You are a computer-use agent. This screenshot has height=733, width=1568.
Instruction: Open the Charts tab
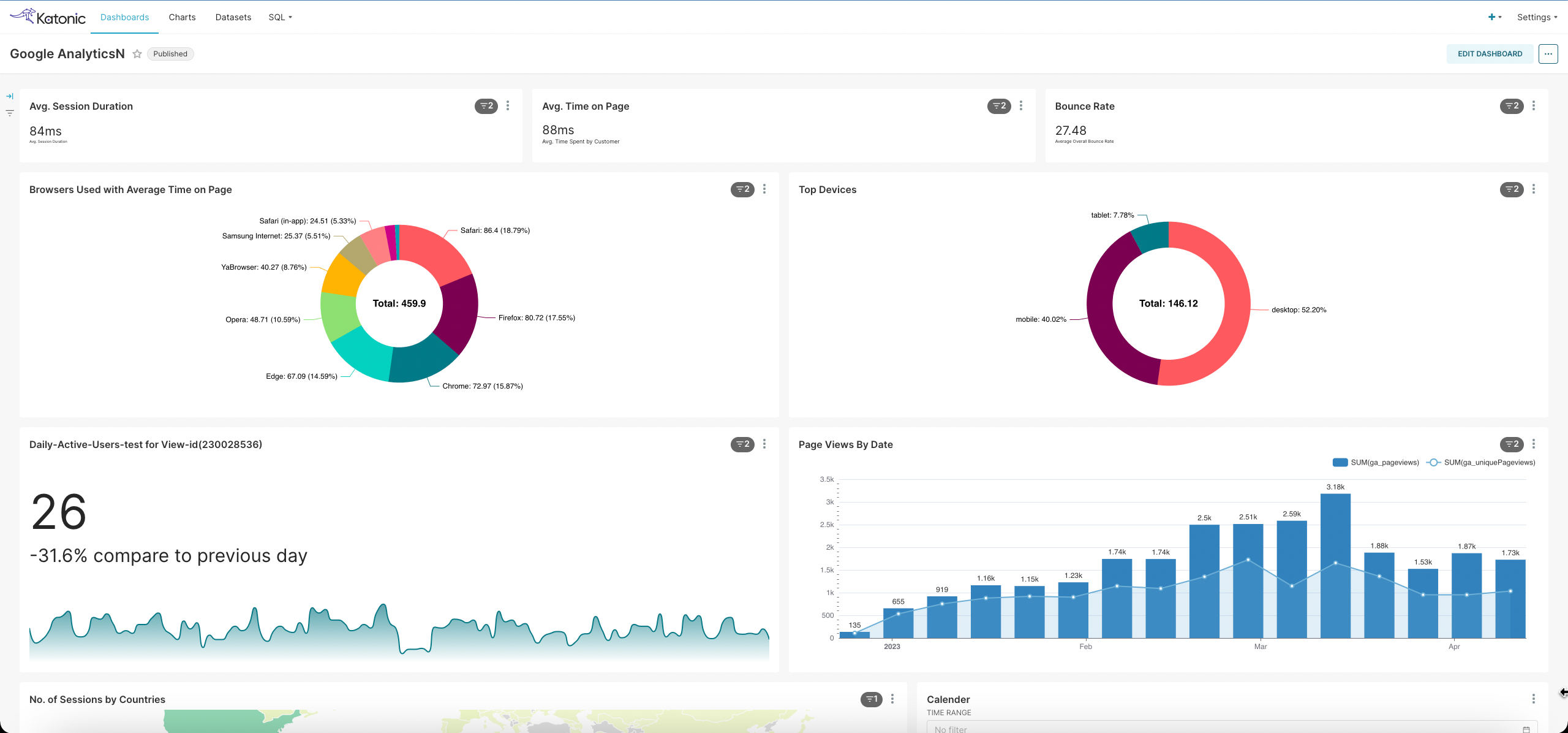coord(182,17)
